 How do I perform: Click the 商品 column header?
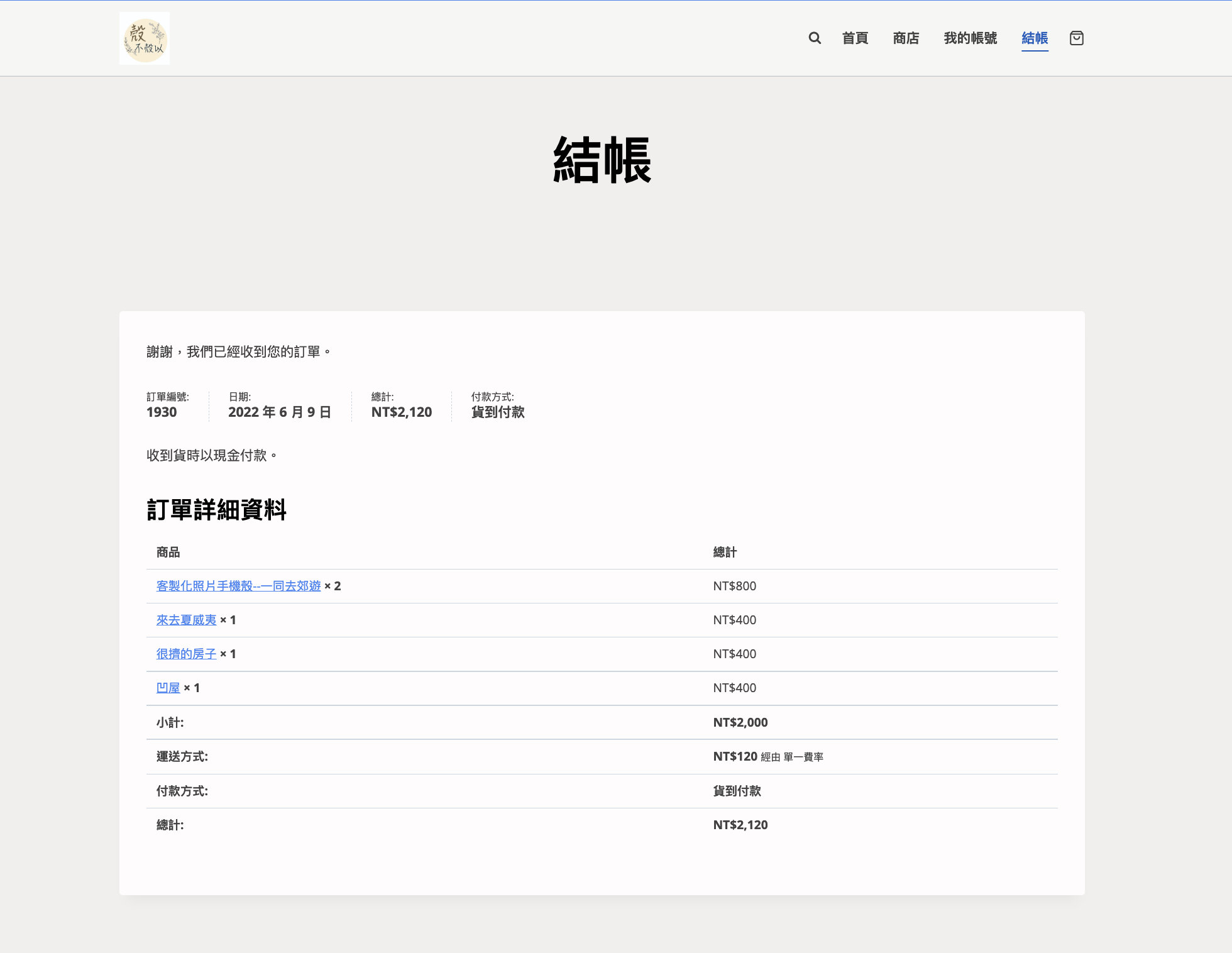click(168, 552)
